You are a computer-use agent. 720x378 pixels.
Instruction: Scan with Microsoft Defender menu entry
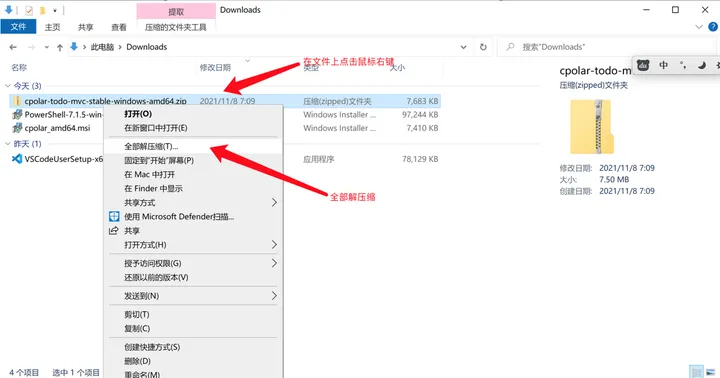[193, 216]
